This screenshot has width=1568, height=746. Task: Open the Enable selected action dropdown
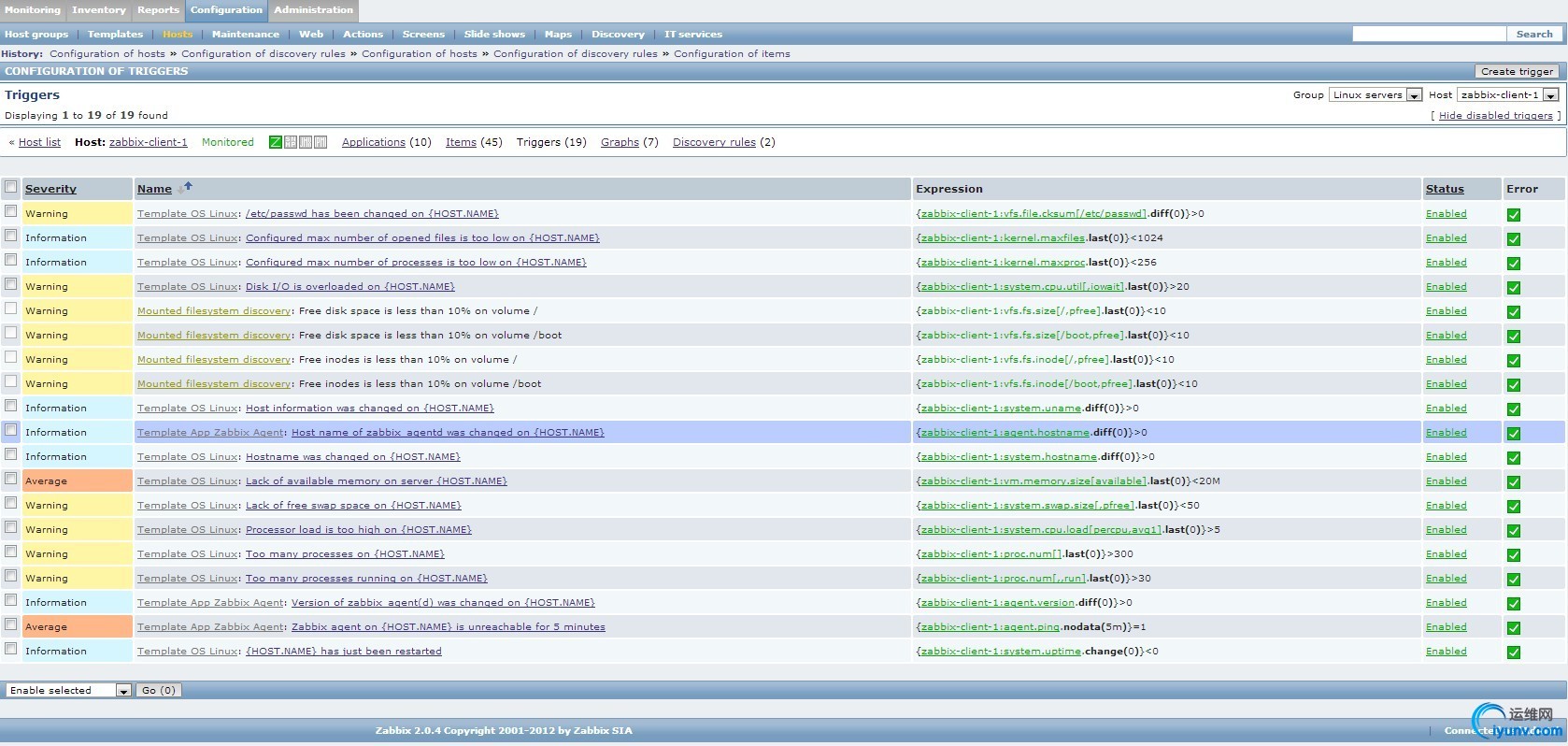click(x=68, y=691)
